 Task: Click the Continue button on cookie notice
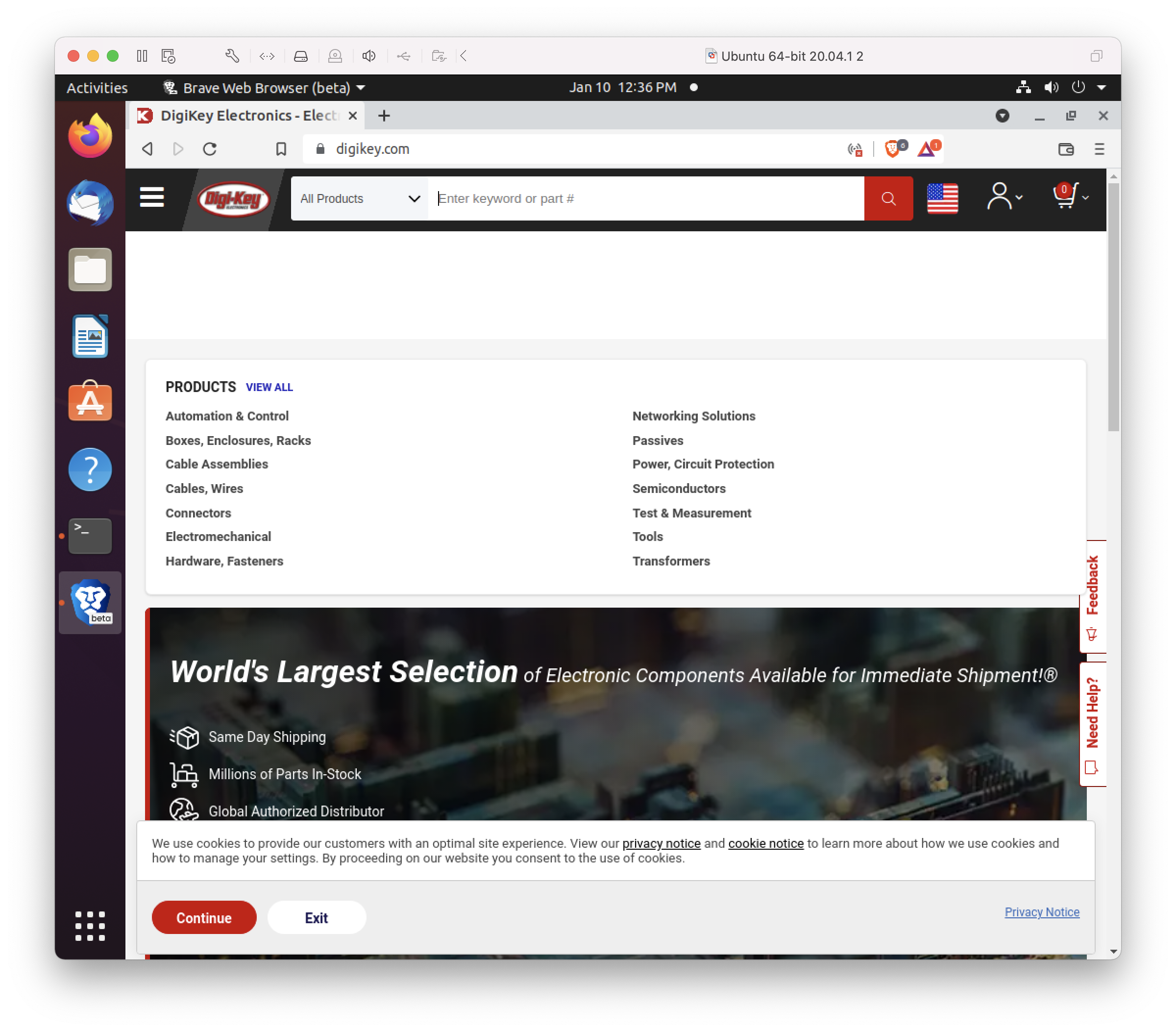204,917
